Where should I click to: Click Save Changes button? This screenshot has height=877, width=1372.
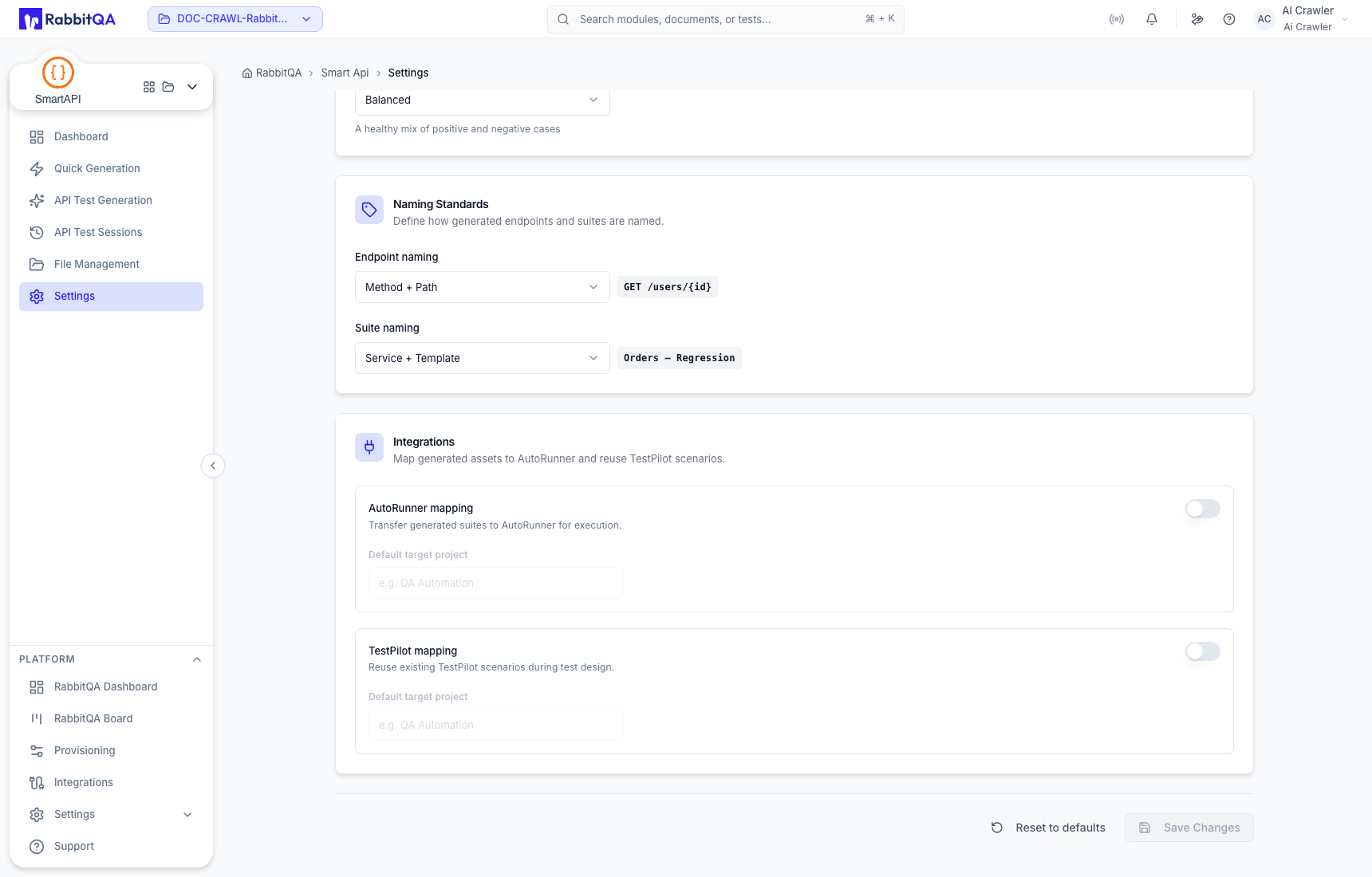(x=1189, y=828)
